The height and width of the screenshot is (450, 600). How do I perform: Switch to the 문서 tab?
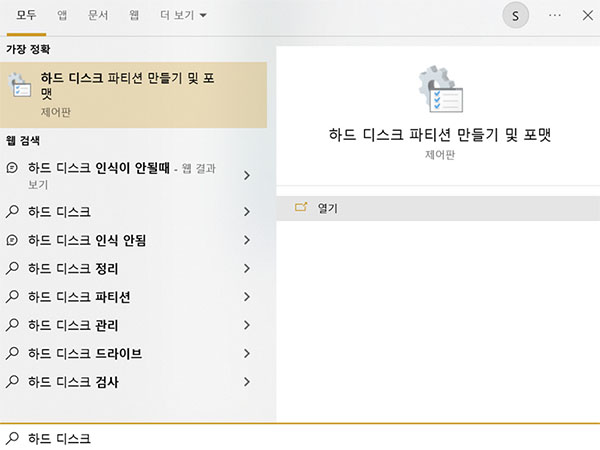click(98, 15)
